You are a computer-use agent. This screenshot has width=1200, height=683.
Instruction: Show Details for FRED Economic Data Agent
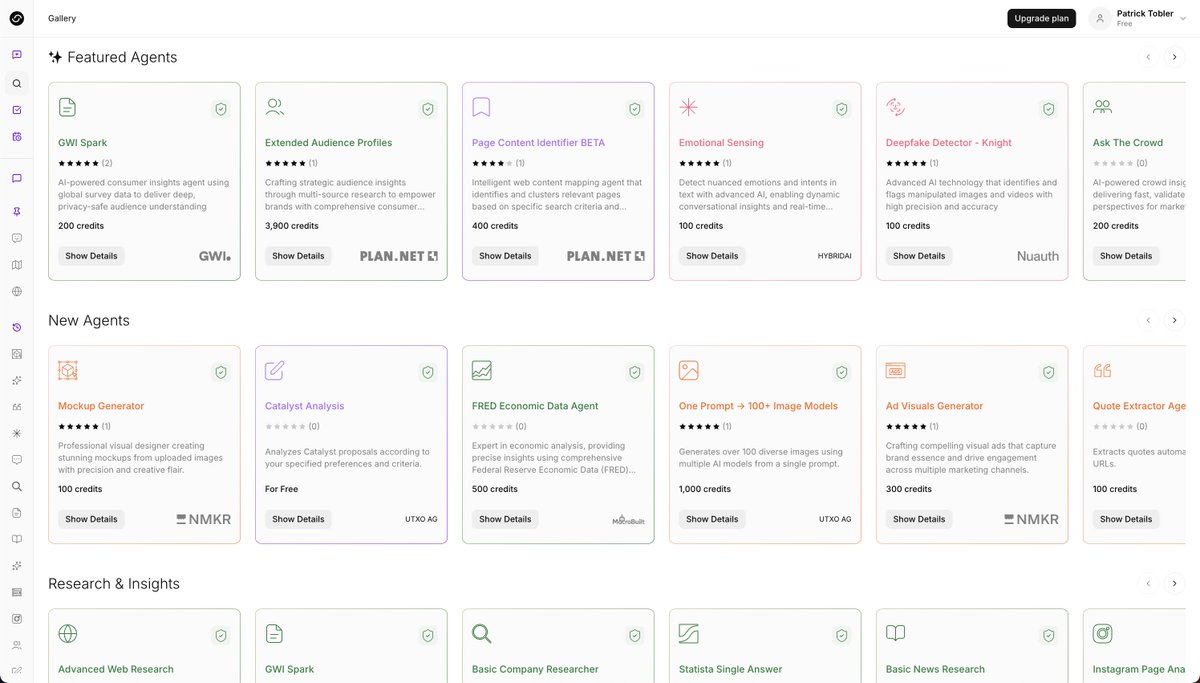coord(505,519)
